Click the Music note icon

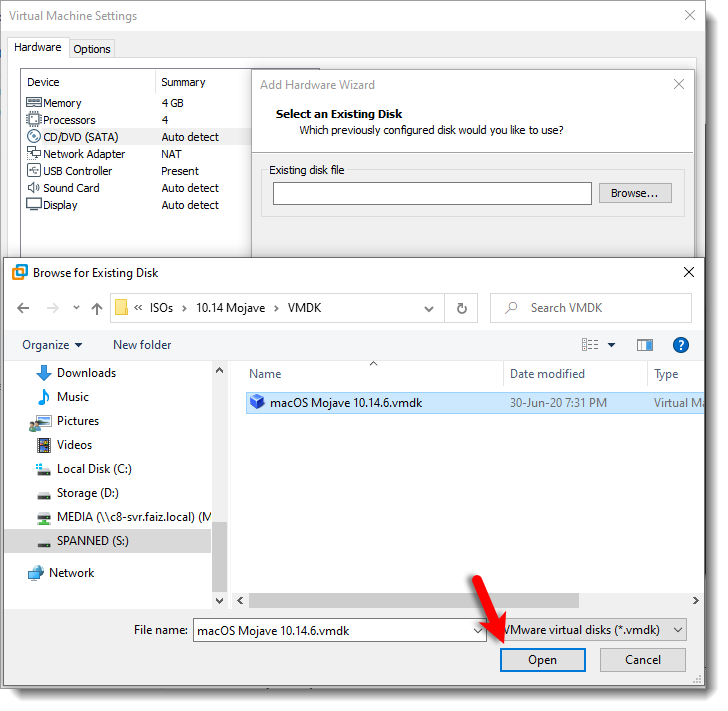(x=44, y=397)
